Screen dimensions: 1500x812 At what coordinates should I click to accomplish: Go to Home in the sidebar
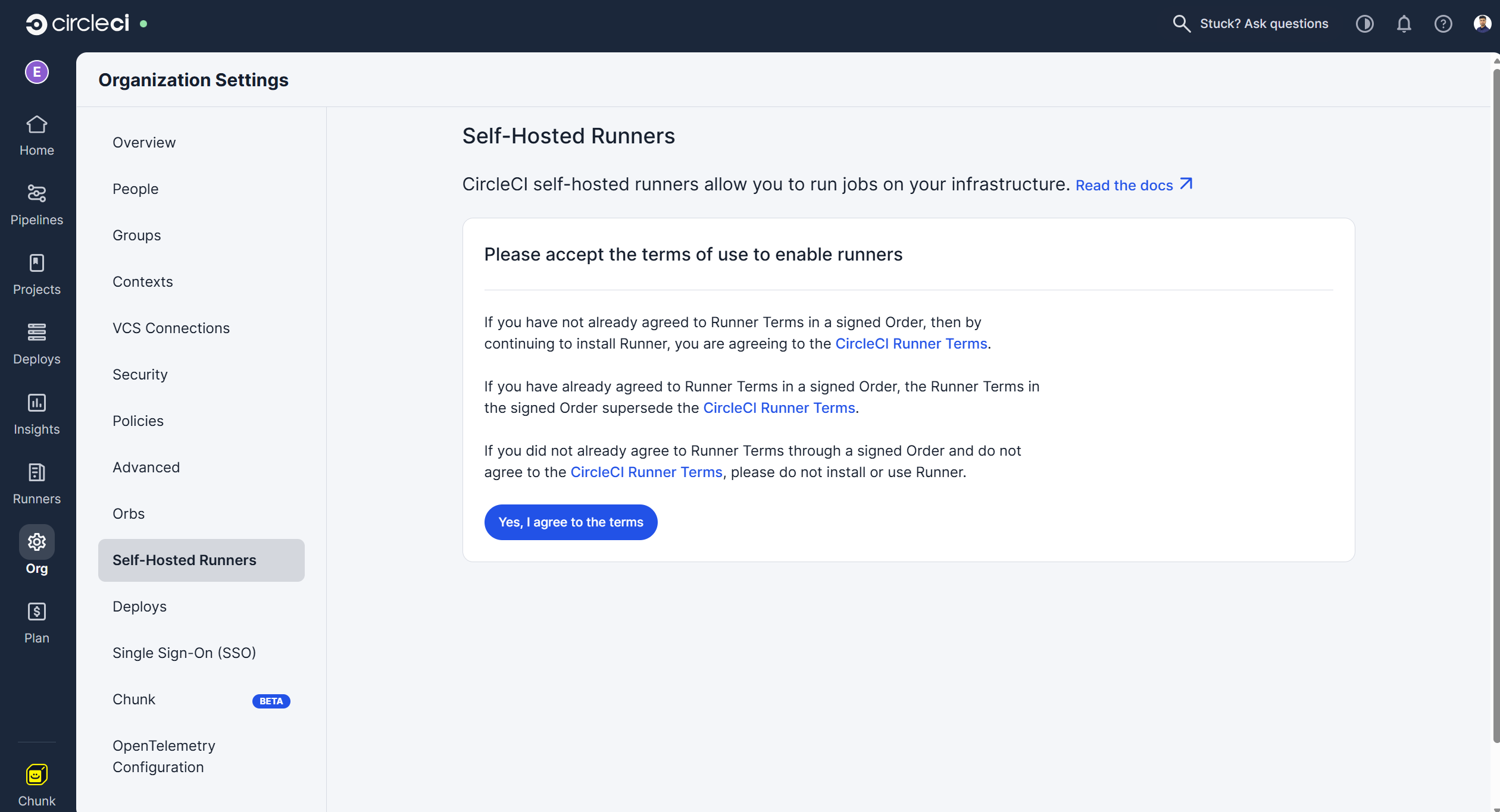pyautogui.click(x=37, y=136)
